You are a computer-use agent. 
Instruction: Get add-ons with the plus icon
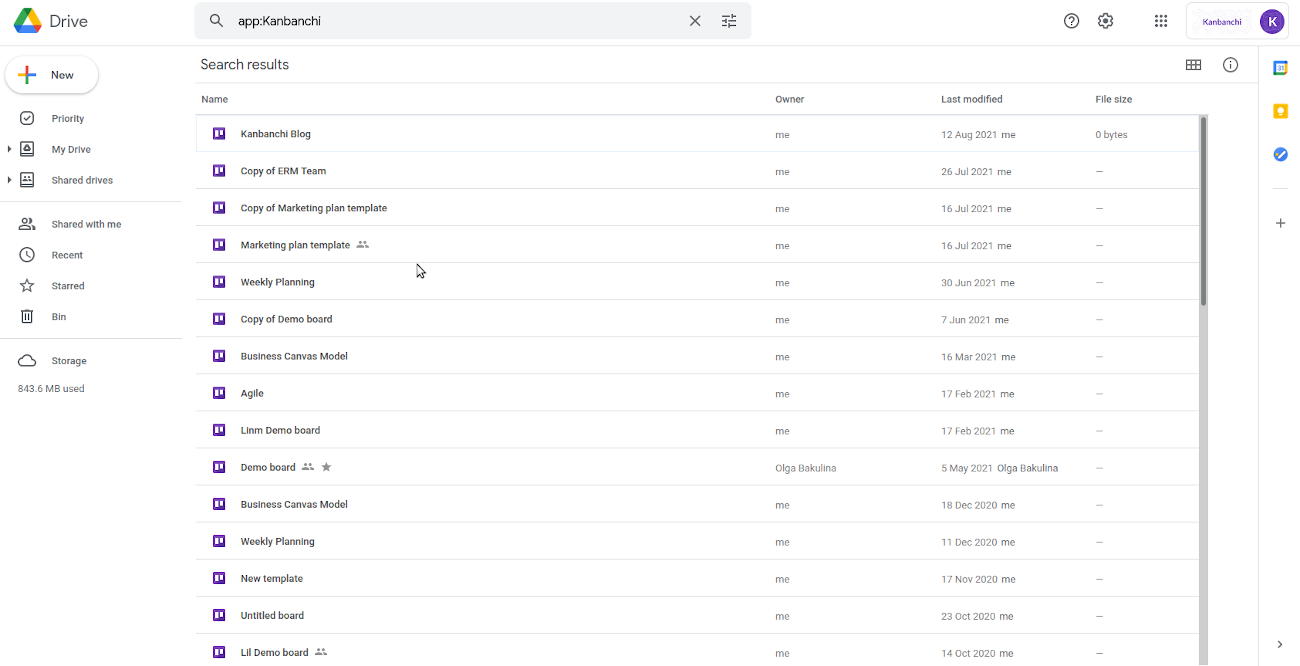tap(1280, 223)
